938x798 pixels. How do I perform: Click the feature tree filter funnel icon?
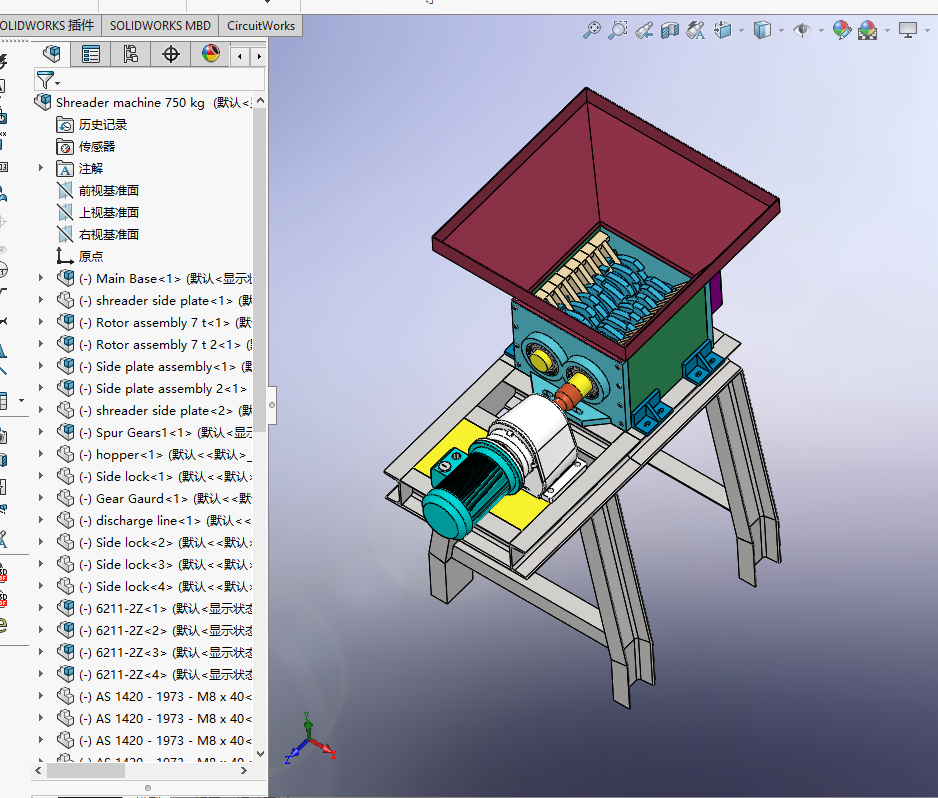[47, 80]
